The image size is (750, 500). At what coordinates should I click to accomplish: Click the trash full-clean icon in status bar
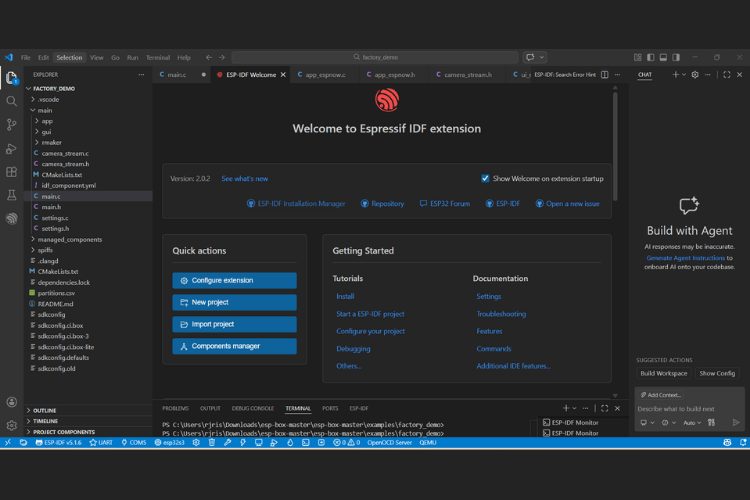(x=211, y=443)
